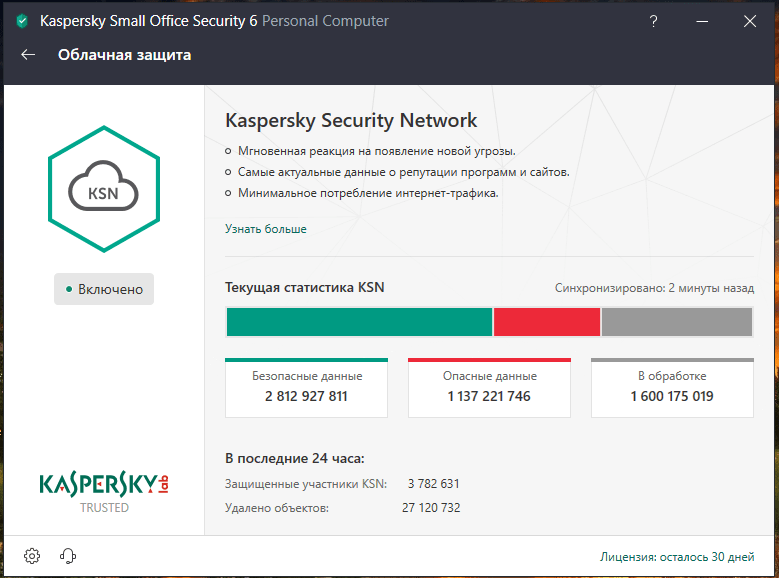Click the value 27 120 732

(x=431, y=507)
